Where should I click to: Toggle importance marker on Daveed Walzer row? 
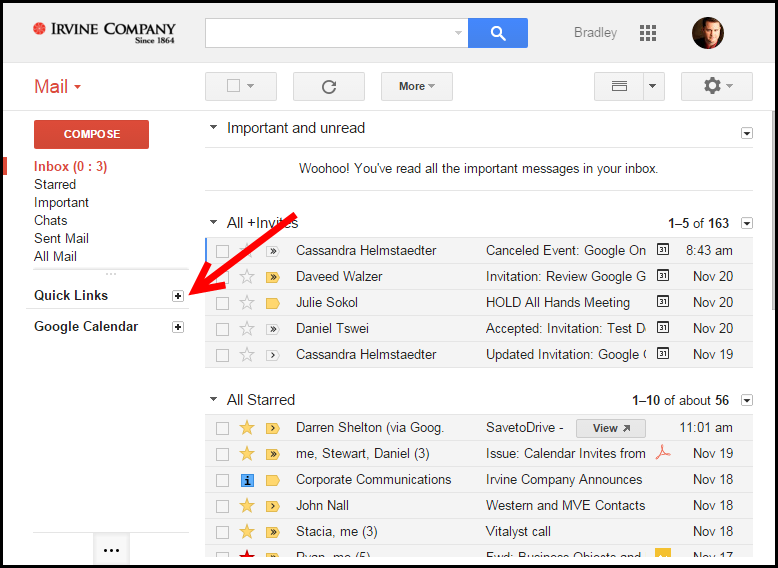tap(272, 277)
